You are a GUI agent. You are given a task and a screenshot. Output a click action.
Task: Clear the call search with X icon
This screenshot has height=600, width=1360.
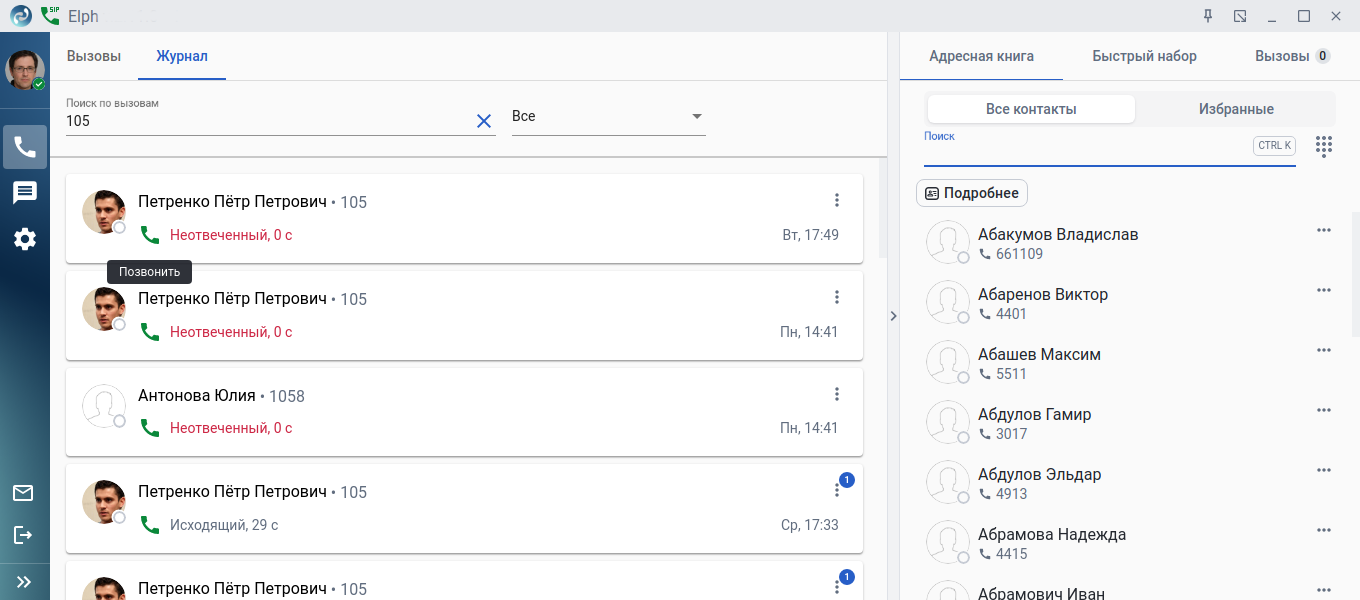tap(484, 121)
